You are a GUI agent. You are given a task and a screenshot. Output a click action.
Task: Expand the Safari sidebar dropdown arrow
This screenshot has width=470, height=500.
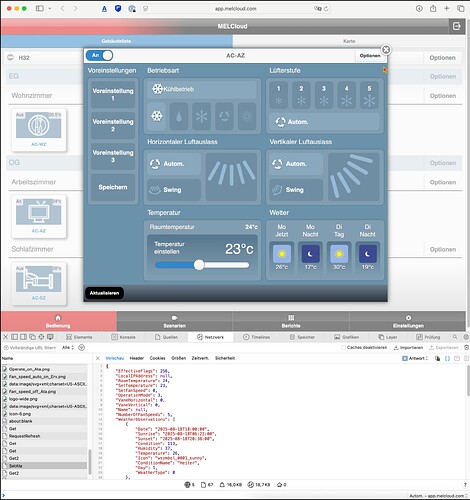tap(50, 9)
